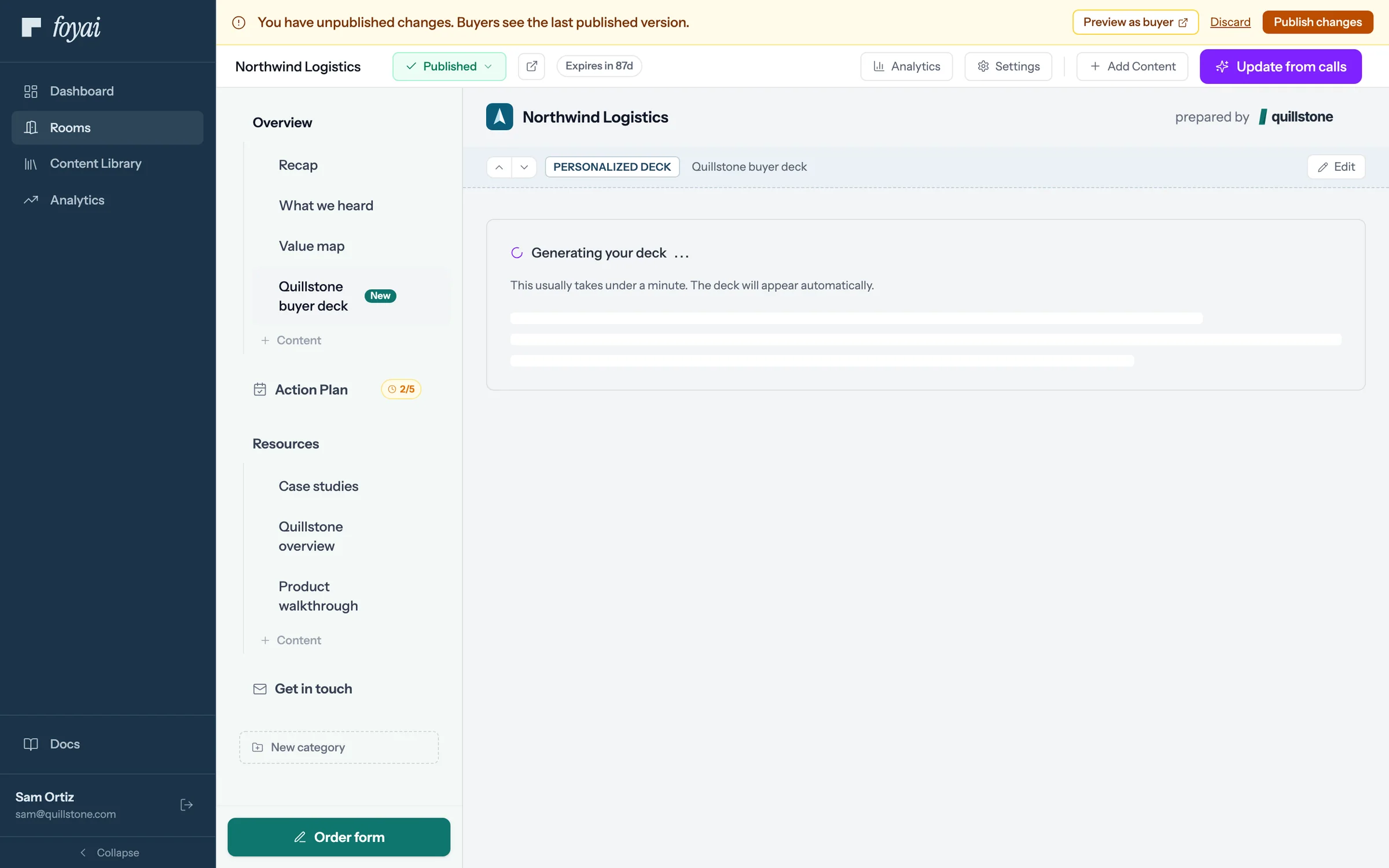Click the Resources category heading
1389x868 pixels.
[285, 444]
